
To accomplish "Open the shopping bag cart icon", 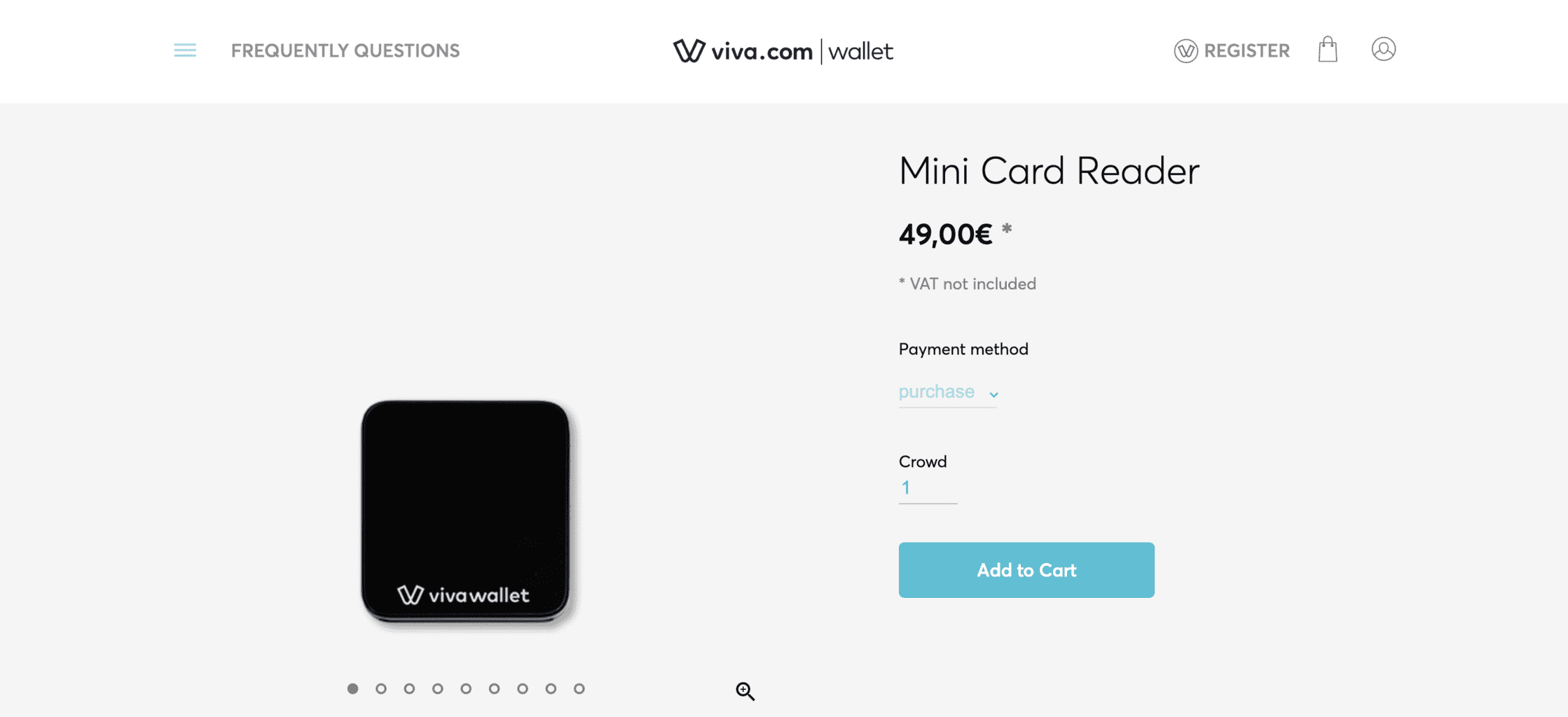I will point(1326,50).
